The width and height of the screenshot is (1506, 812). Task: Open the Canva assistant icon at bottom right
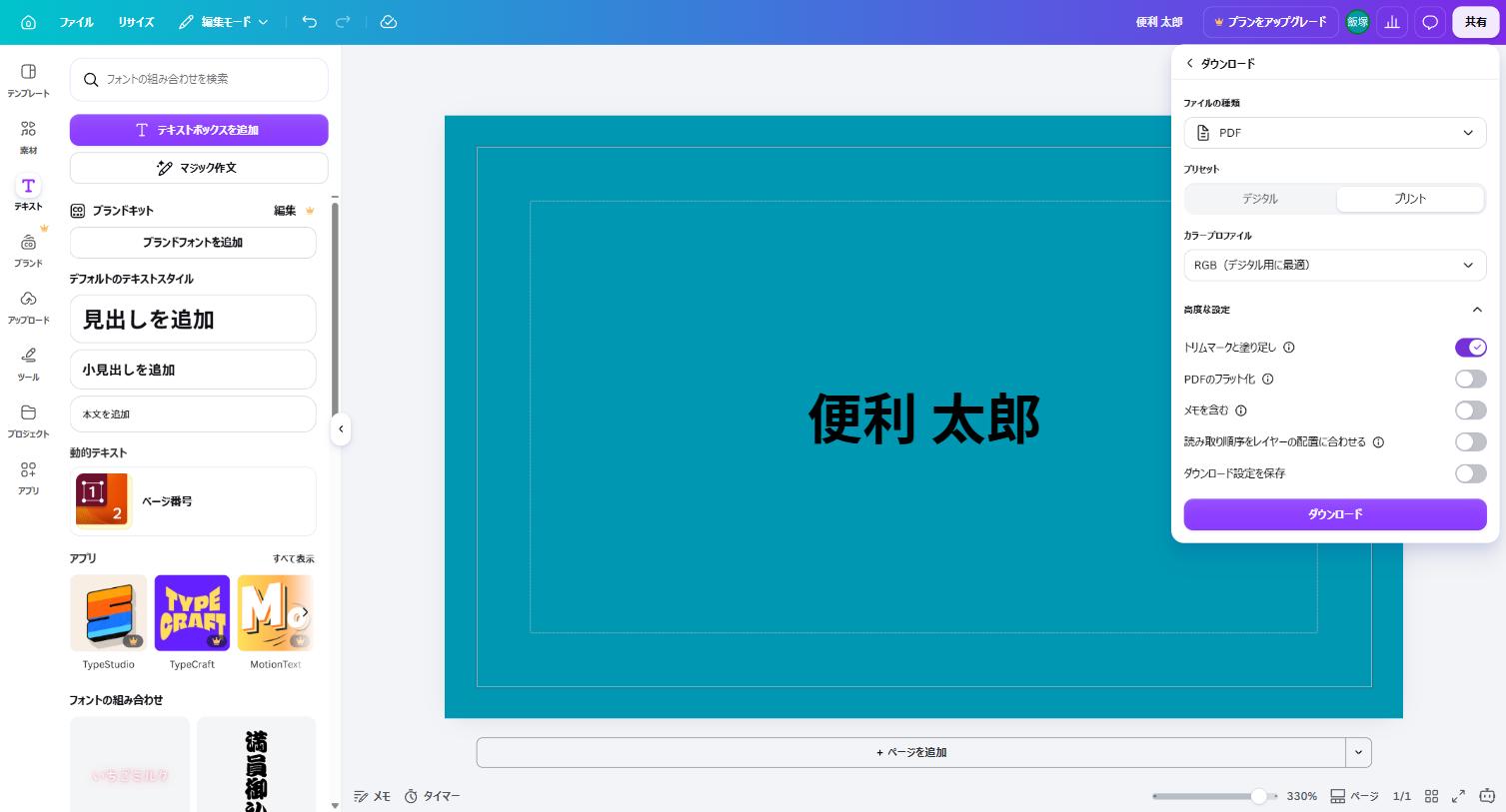coord(1486,796)
